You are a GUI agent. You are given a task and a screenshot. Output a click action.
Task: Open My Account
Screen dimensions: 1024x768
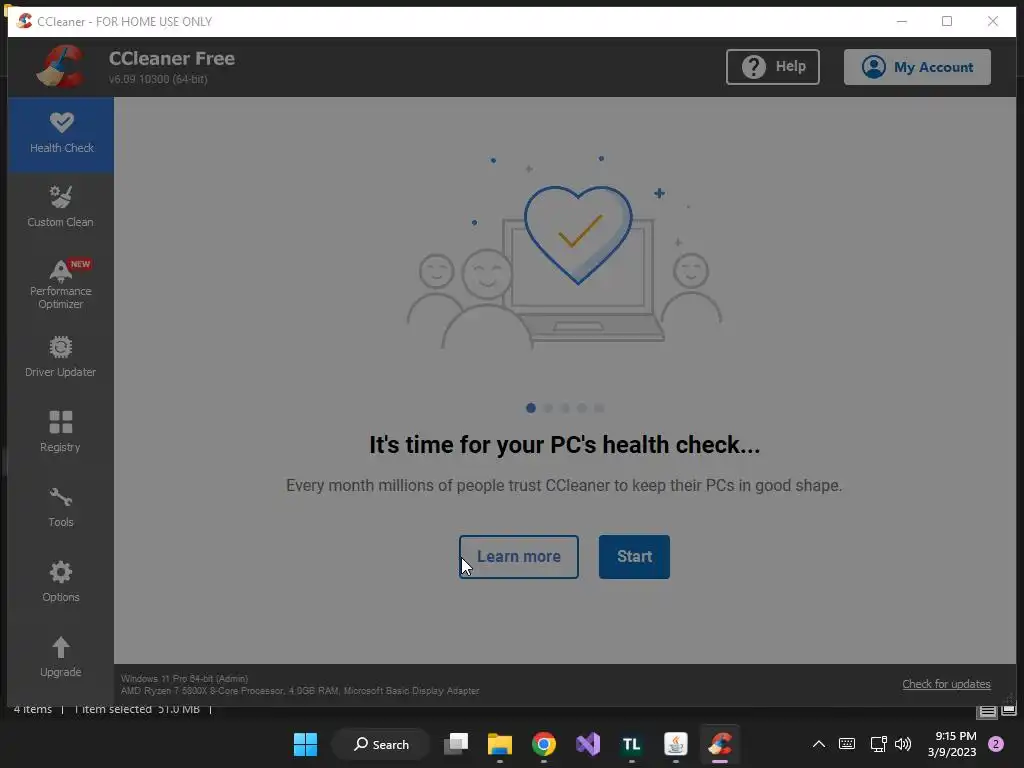pos(917,67)
